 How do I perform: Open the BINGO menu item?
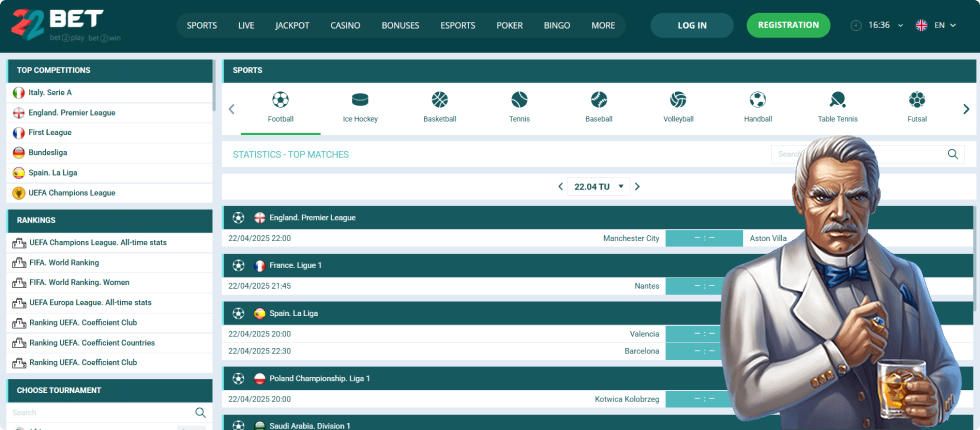(557, 26)
